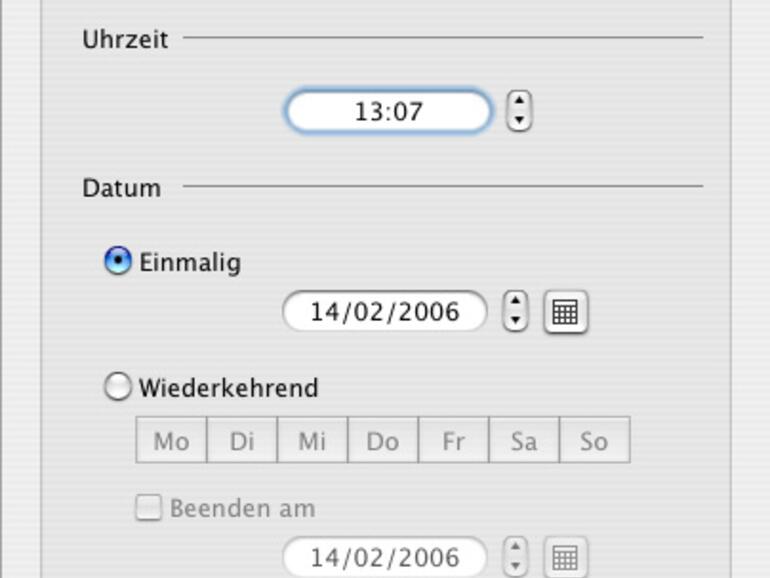The image size is (770, 578).
Task: Select the Wiederkehrend radio button
Action: tap(118, 387)
